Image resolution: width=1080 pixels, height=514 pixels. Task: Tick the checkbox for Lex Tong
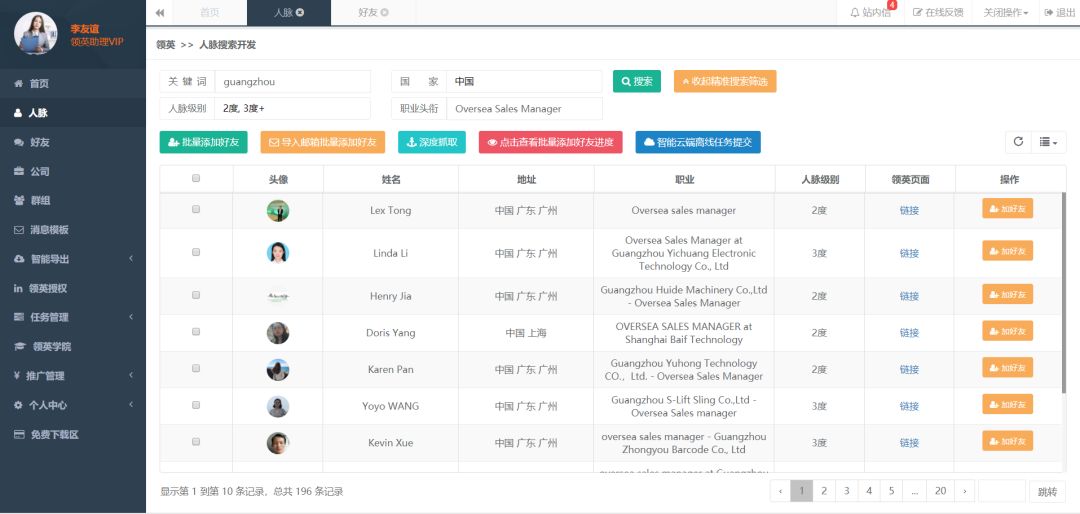click(196, 210)
